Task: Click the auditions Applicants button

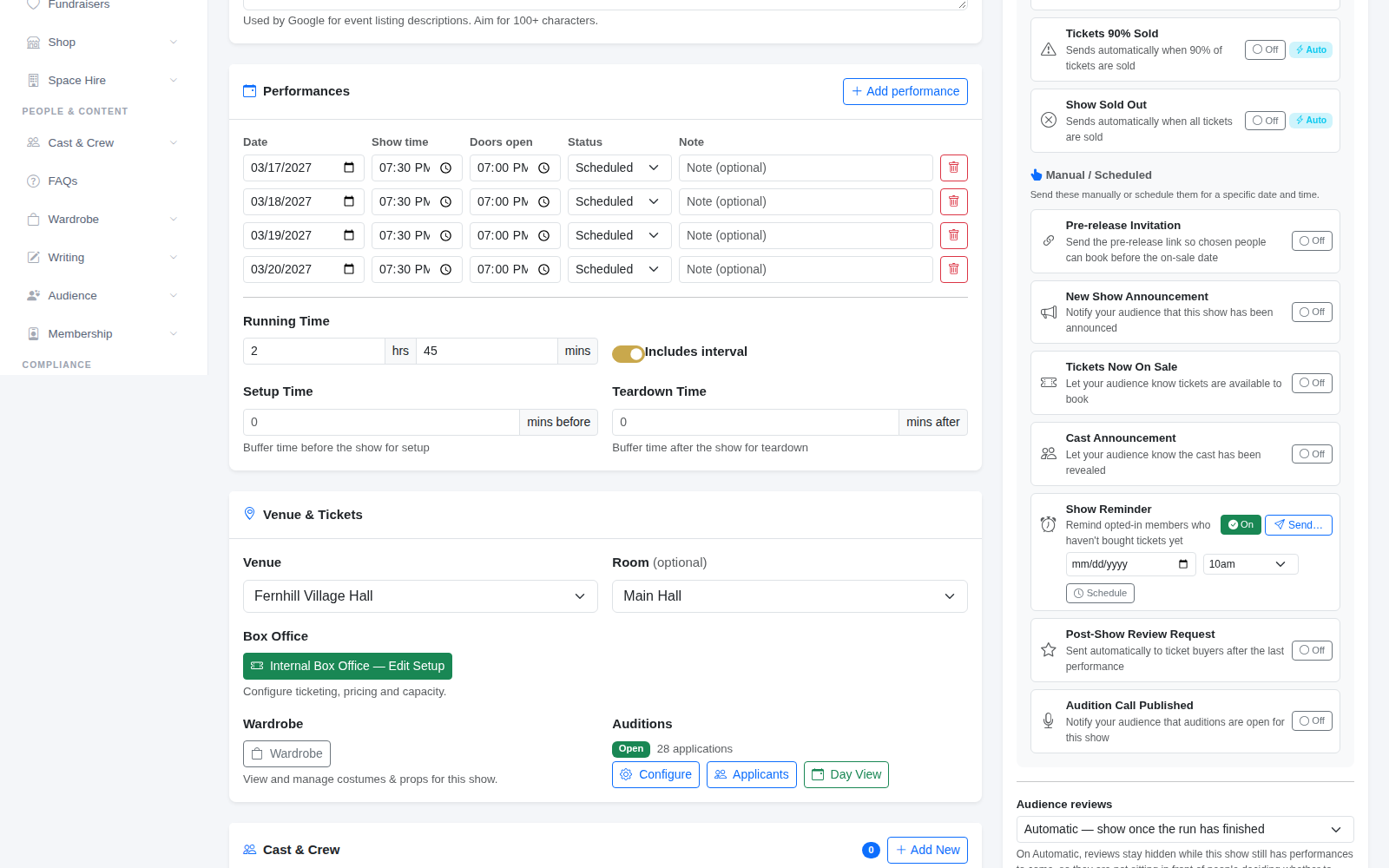Action: (752, 774)
